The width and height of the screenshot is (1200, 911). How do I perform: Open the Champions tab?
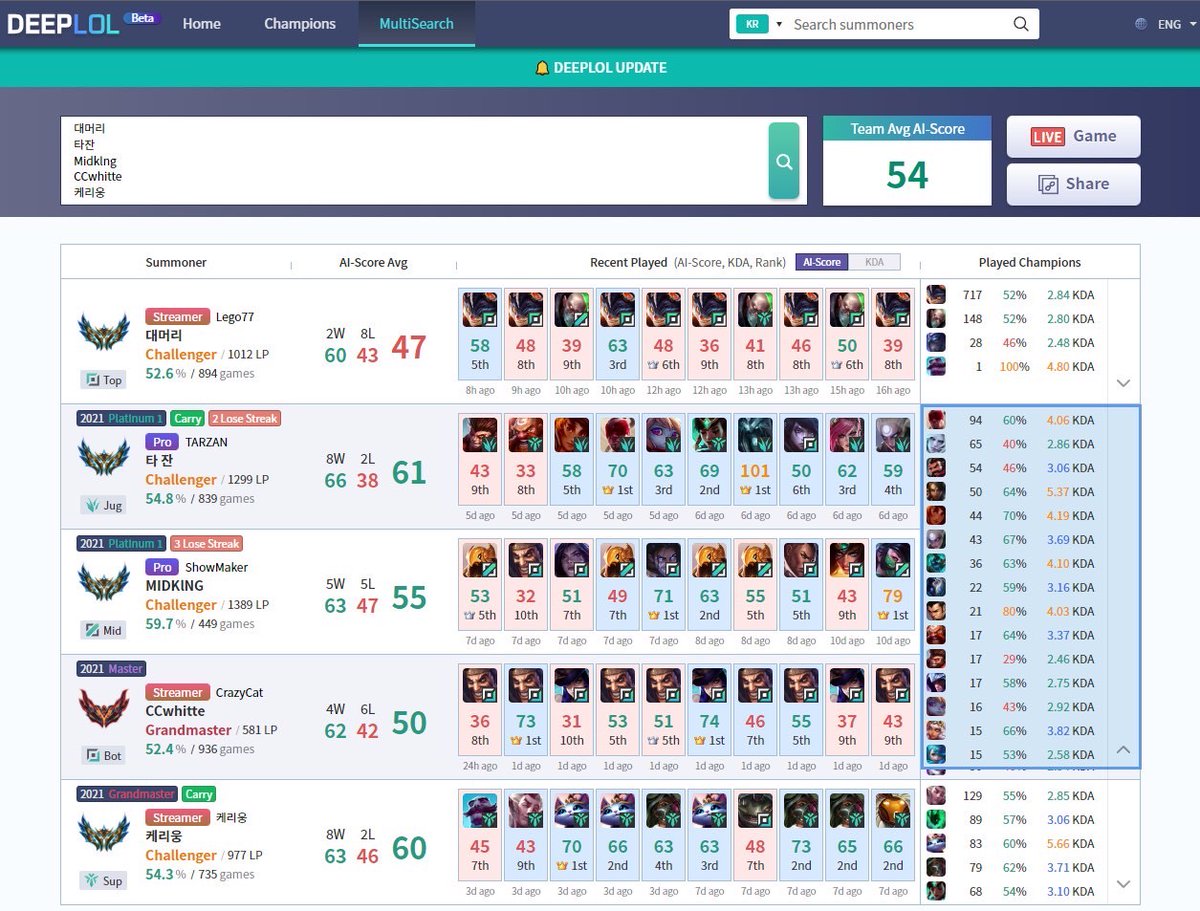pyautogui.click(x=300, y=24)
